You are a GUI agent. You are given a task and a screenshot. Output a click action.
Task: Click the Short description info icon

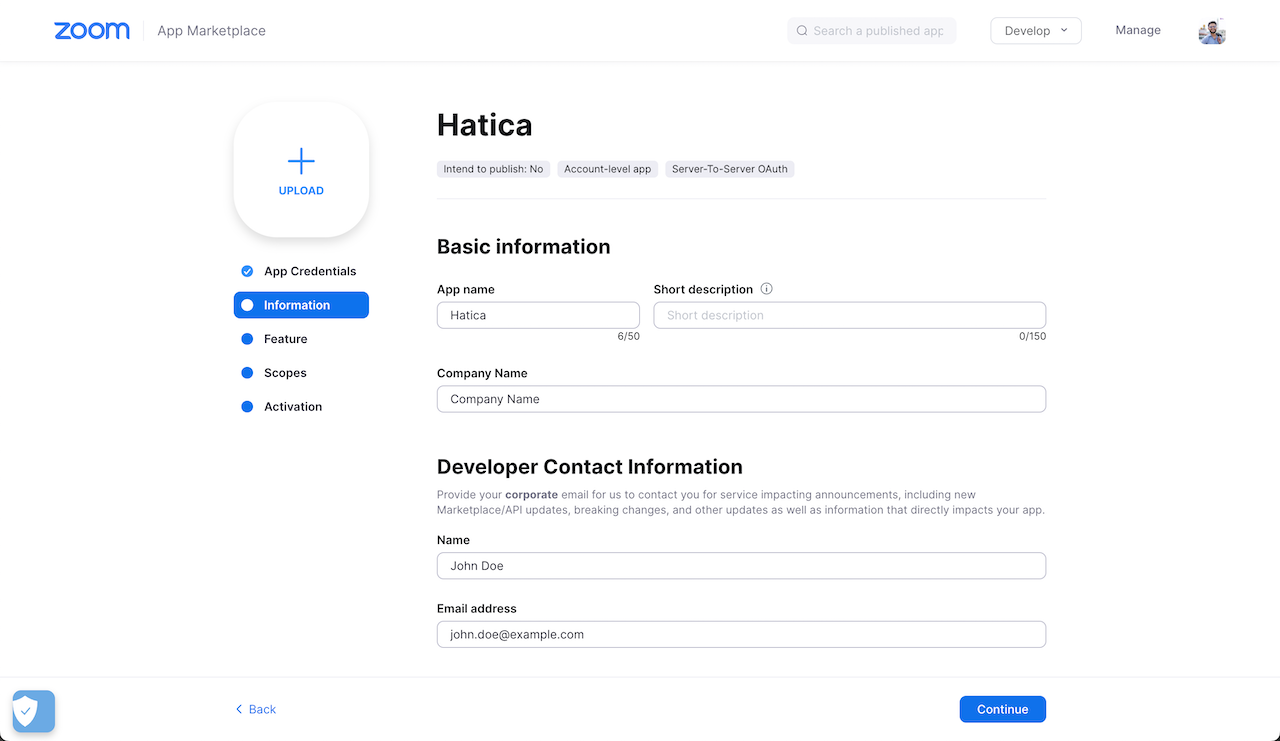pyautogui.click(x=767, y=289)
